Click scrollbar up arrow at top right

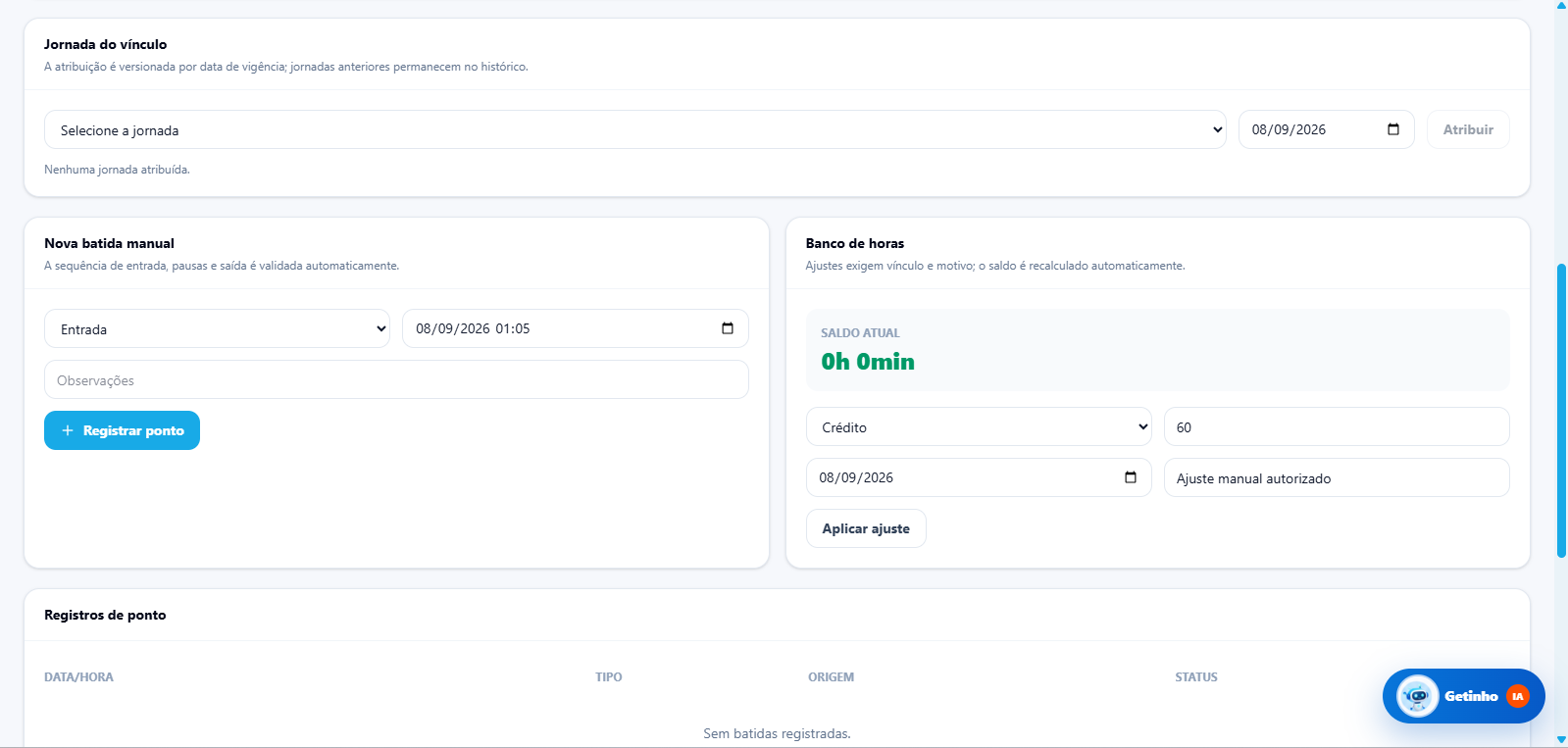[1561, 6]
